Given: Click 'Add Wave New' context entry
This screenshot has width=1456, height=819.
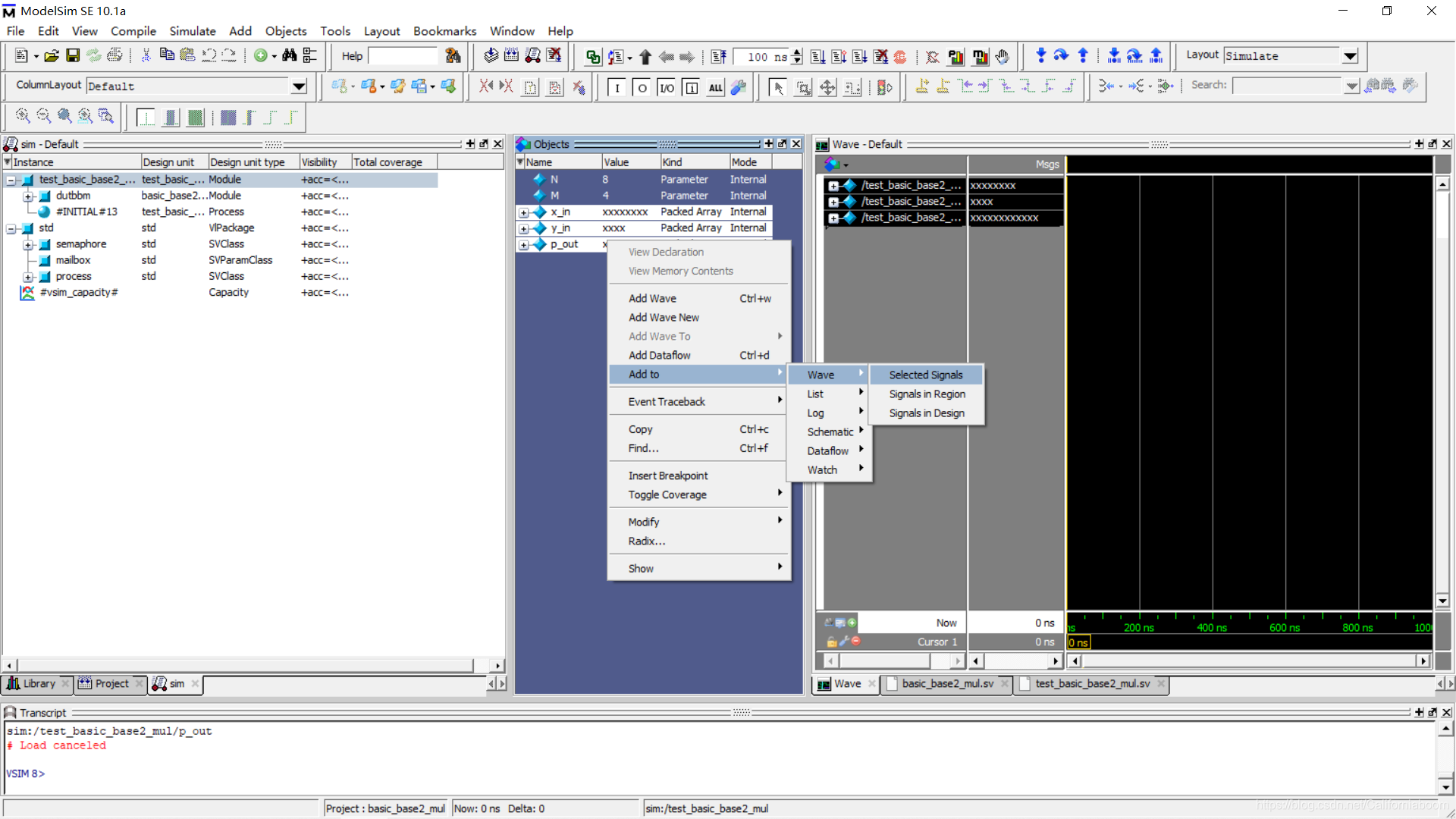Looking at the screenshot, I should pyautogui.click(x=664, y=317).
